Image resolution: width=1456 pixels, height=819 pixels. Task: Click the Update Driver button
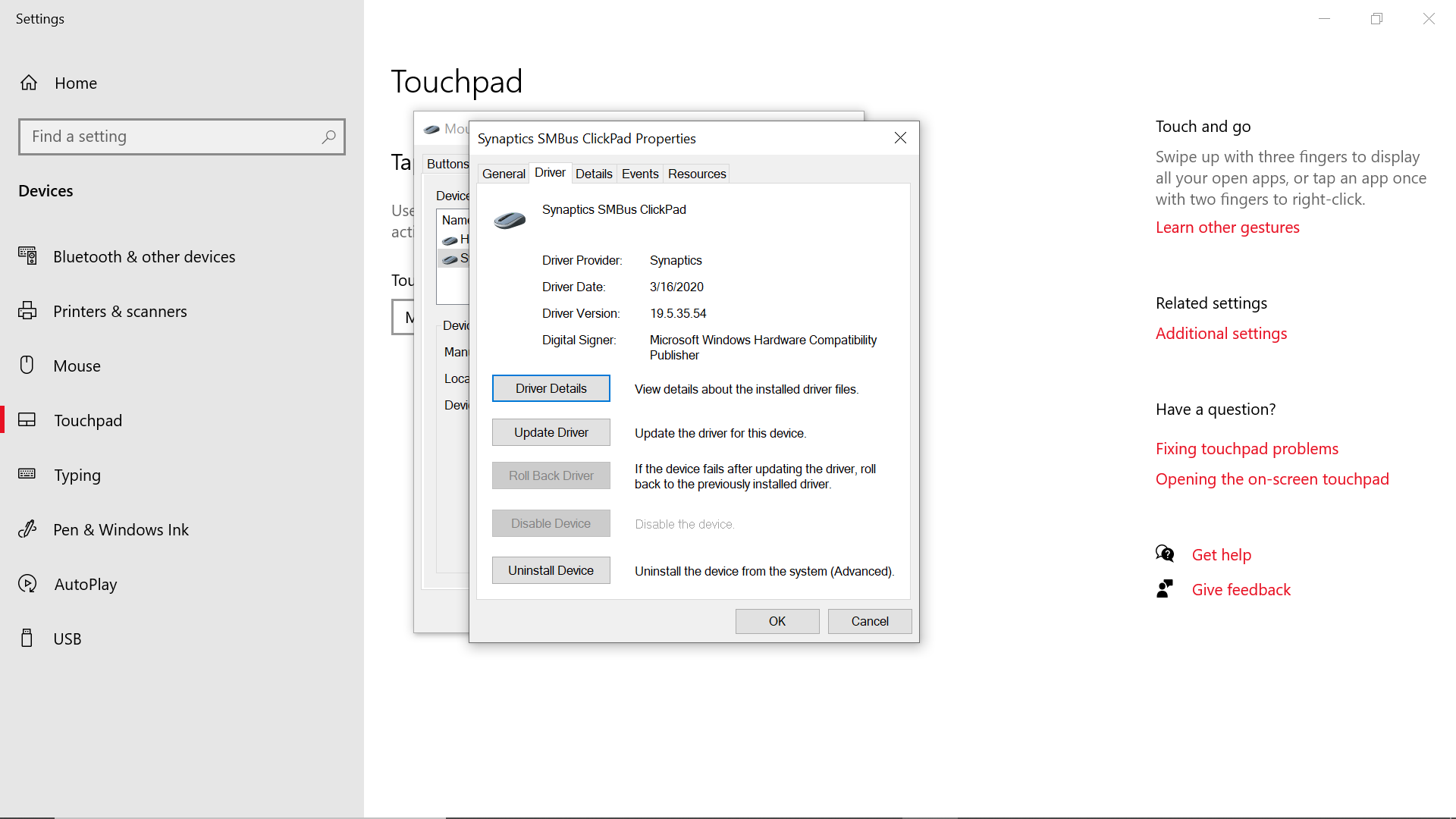[x=551, y=431]
